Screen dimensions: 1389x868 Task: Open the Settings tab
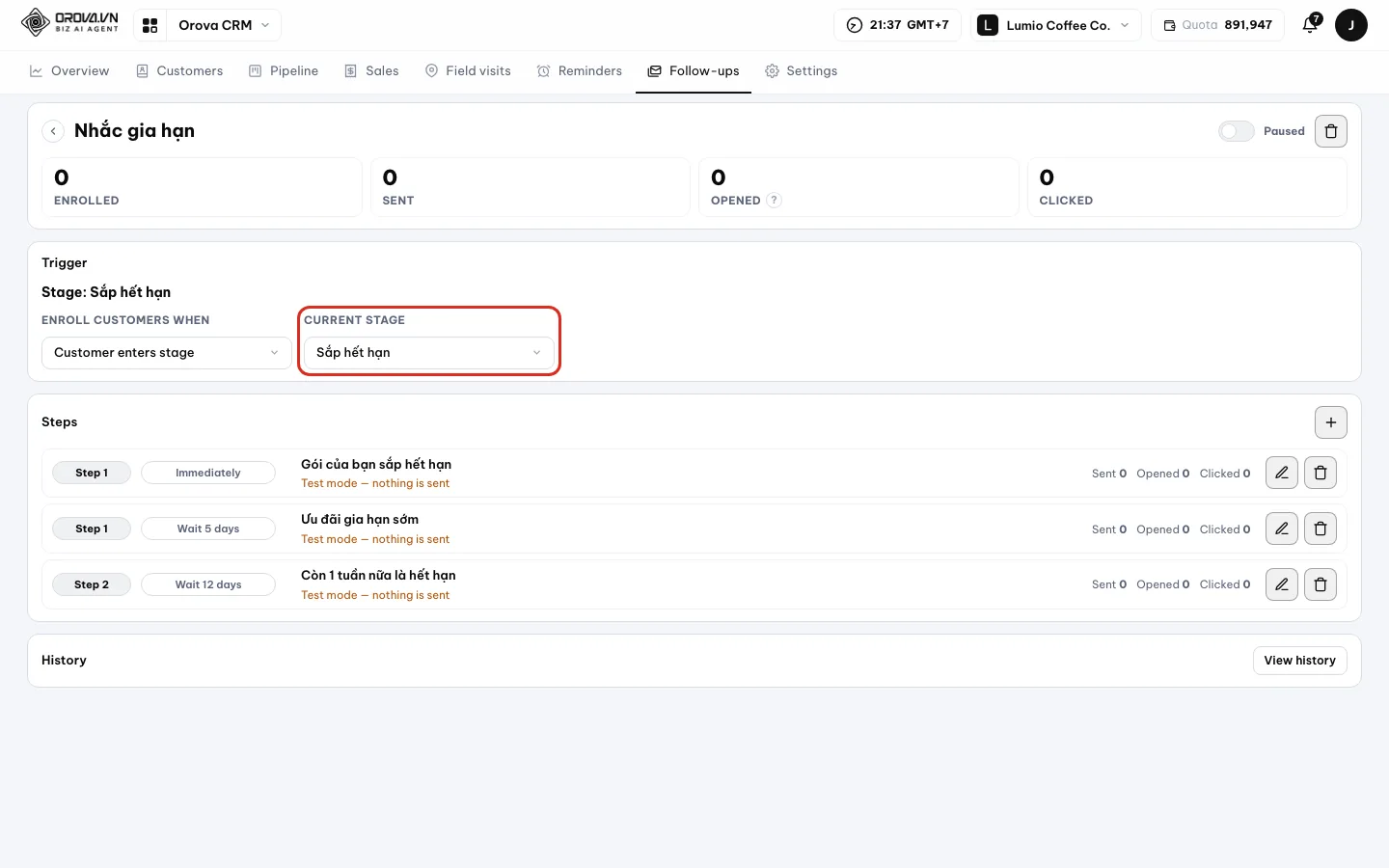802,71
